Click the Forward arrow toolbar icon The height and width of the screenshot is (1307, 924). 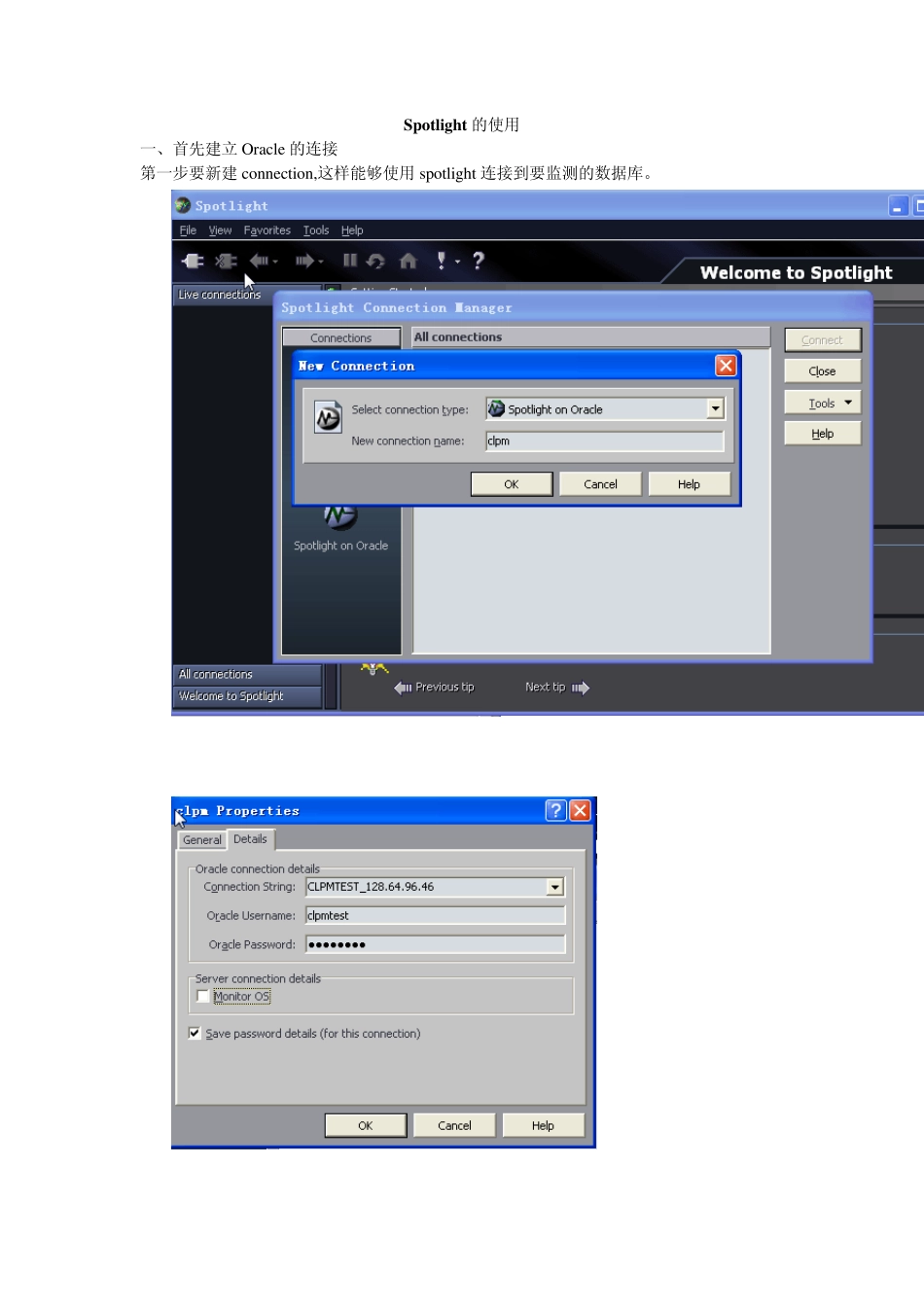pos(304,261)
